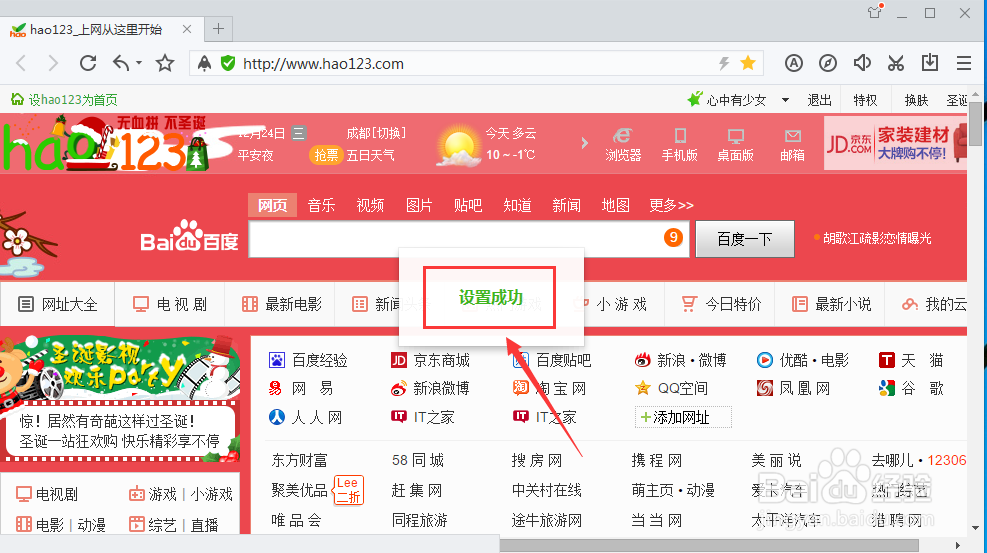The image size is (987, 553).
Task: Open the 最新小说 nav item
Action: 832,304
